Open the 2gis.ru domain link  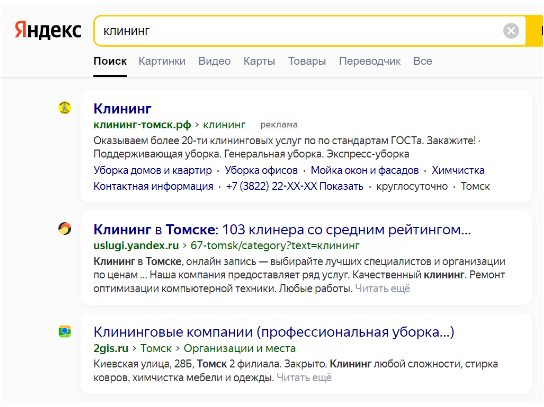pos(111,348)
